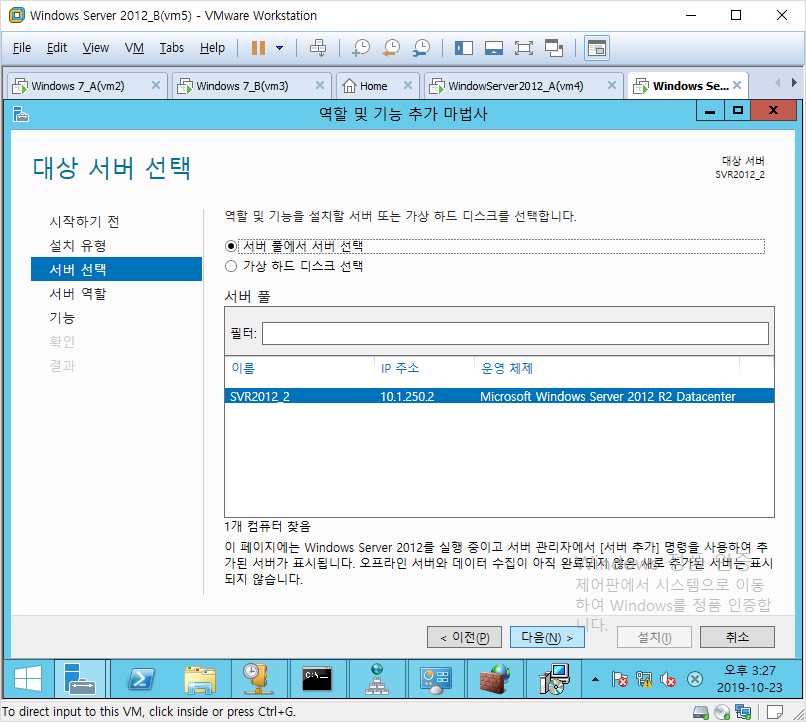806x722 pixels.
Task: Open the volume tray icon
Action: pos(668,679)
